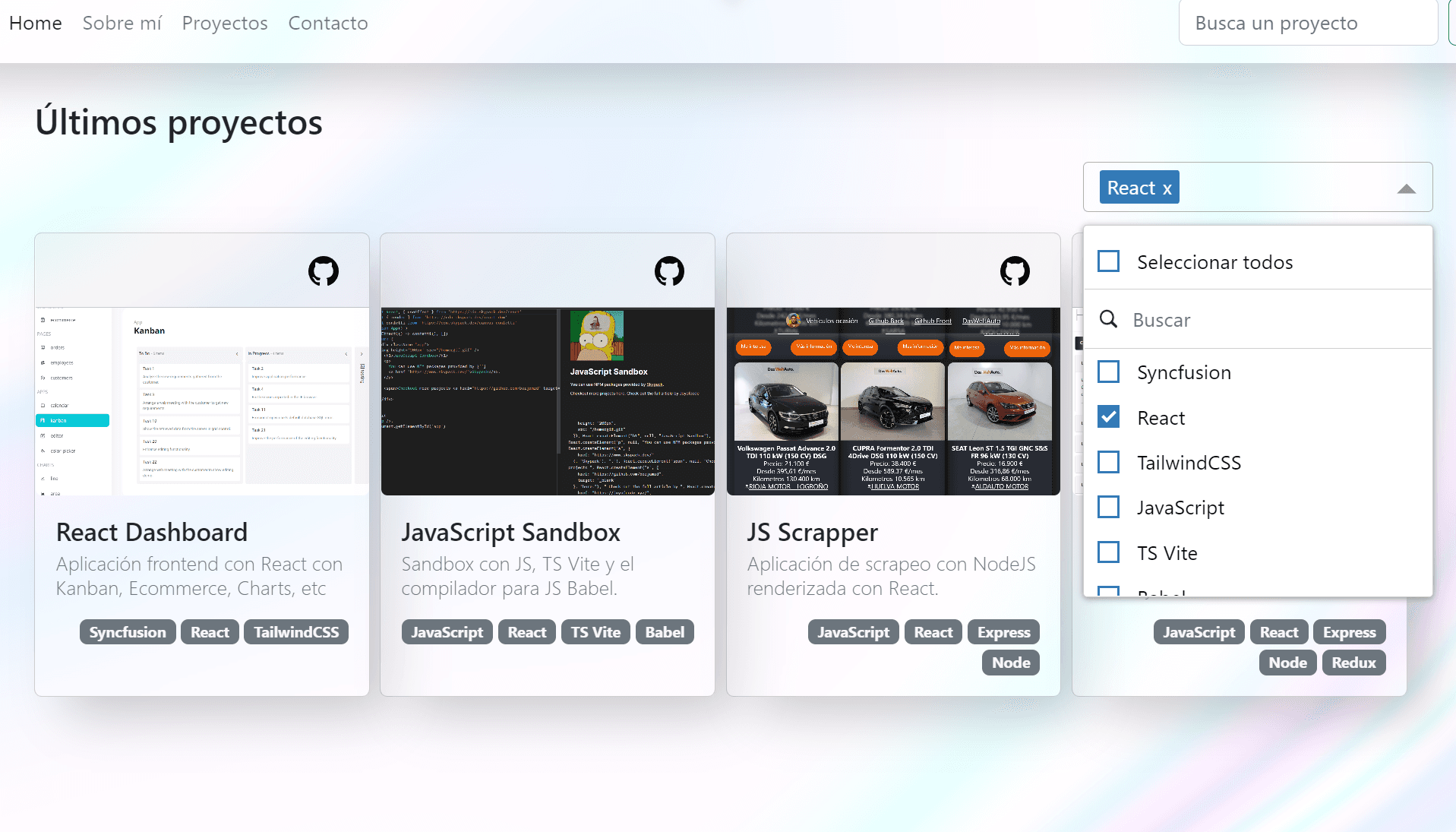Check the JavaScript filter option
This screenshot has height=832, width=1456.
coord(1109,507)
